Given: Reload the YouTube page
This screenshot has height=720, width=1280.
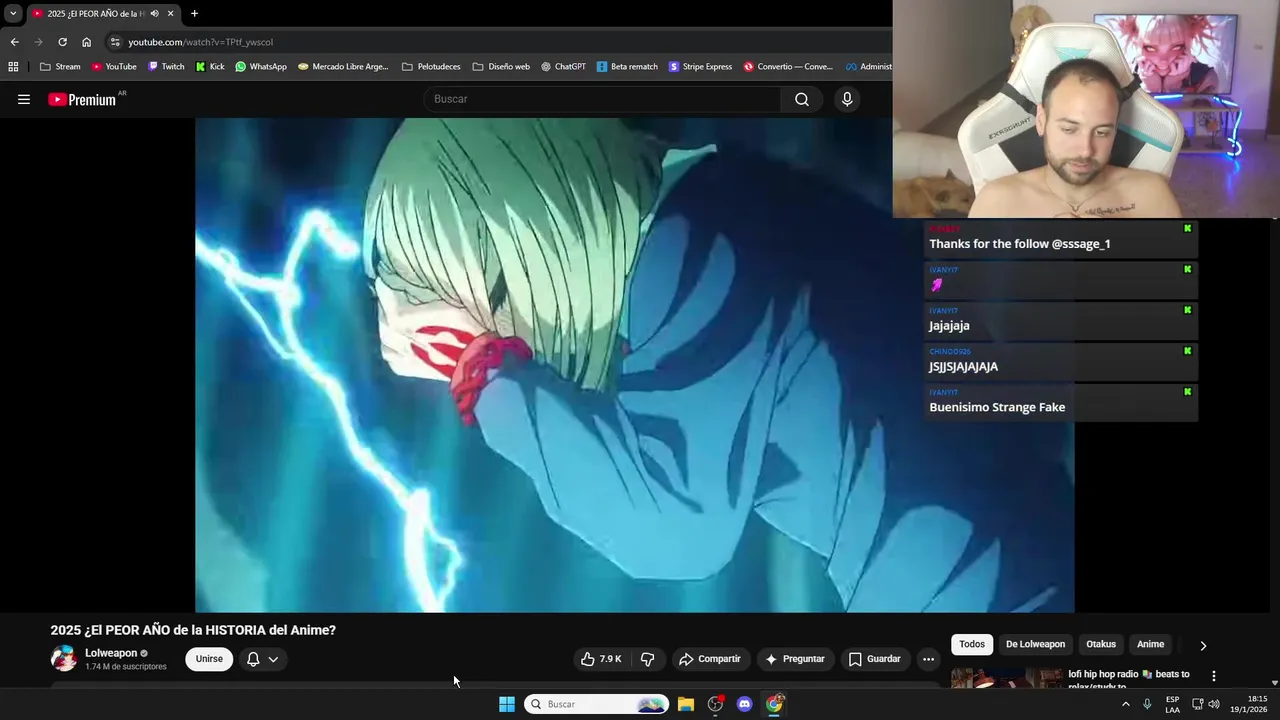Looking at the screenshot, I should pyautogui.click(x=62, y=42).
